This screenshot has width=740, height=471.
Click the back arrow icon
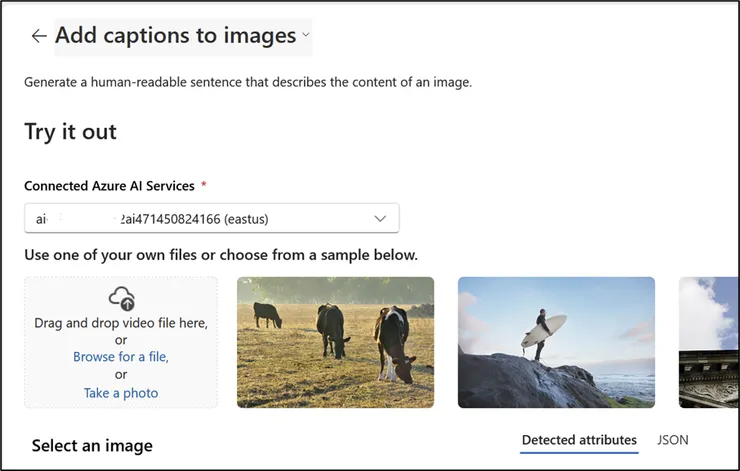click(x=39, y=36)
